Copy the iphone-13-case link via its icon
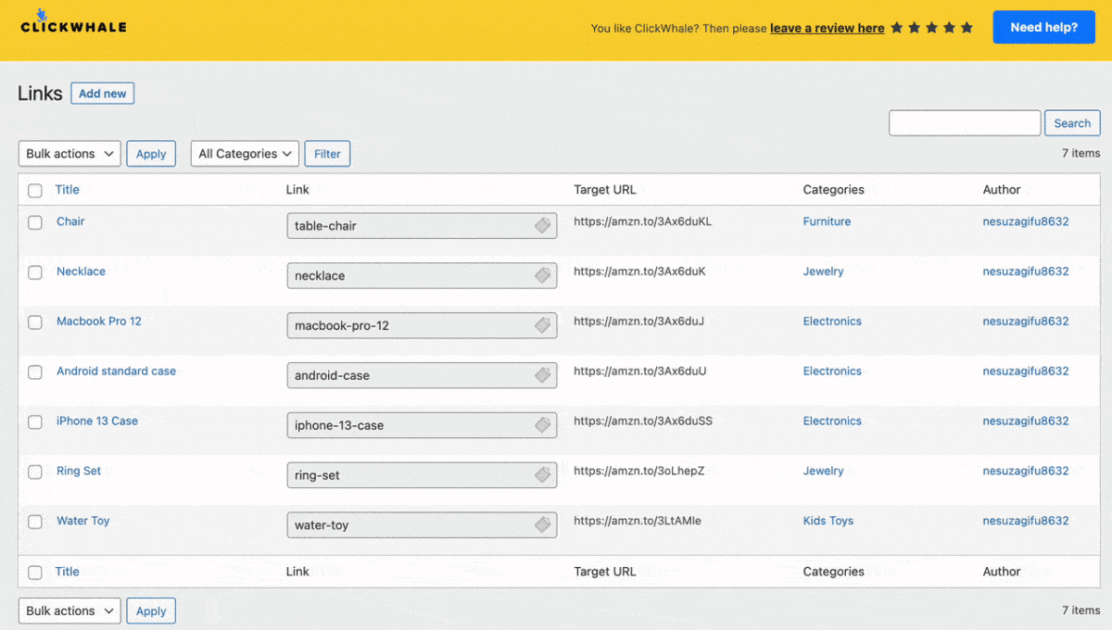 coord(543,425)
